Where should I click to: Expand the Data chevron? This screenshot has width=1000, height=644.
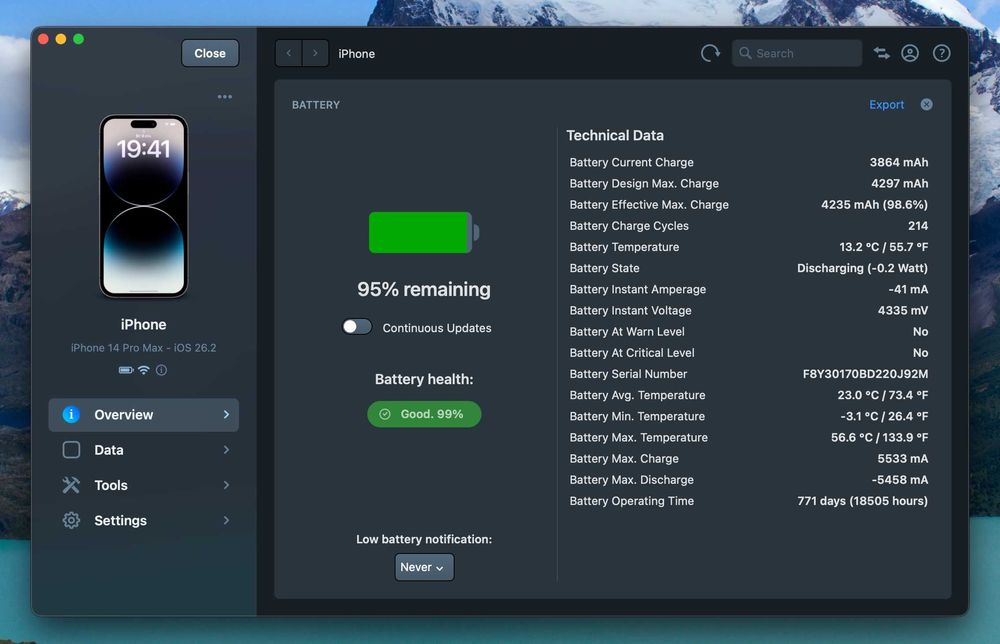[x=226, y=450]
